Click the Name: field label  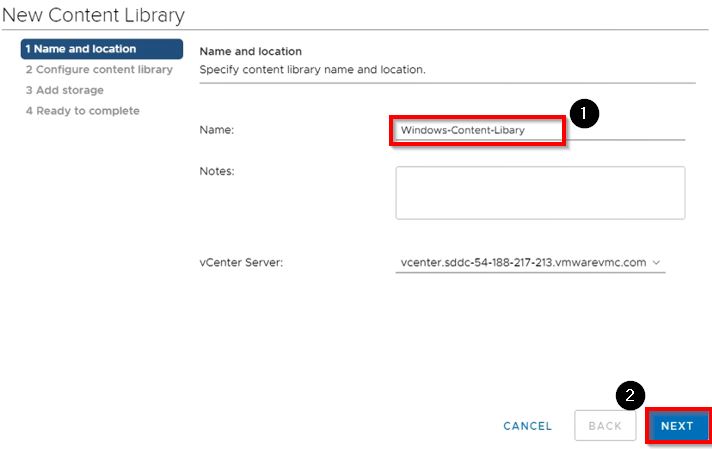[217, 130]
